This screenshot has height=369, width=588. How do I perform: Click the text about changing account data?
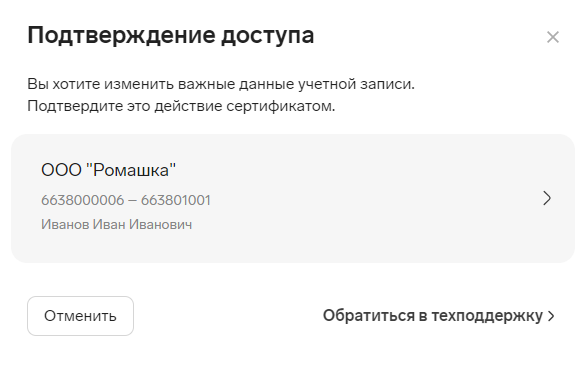click(221, 84)
